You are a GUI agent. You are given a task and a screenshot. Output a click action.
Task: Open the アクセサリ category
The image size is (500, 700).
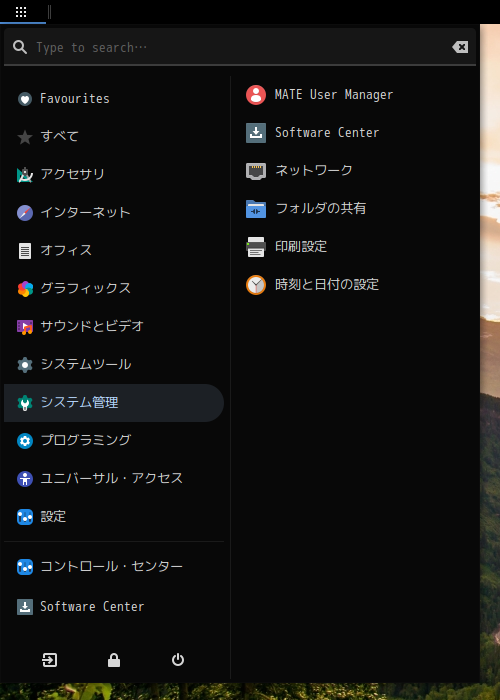[x=114, y=175]
